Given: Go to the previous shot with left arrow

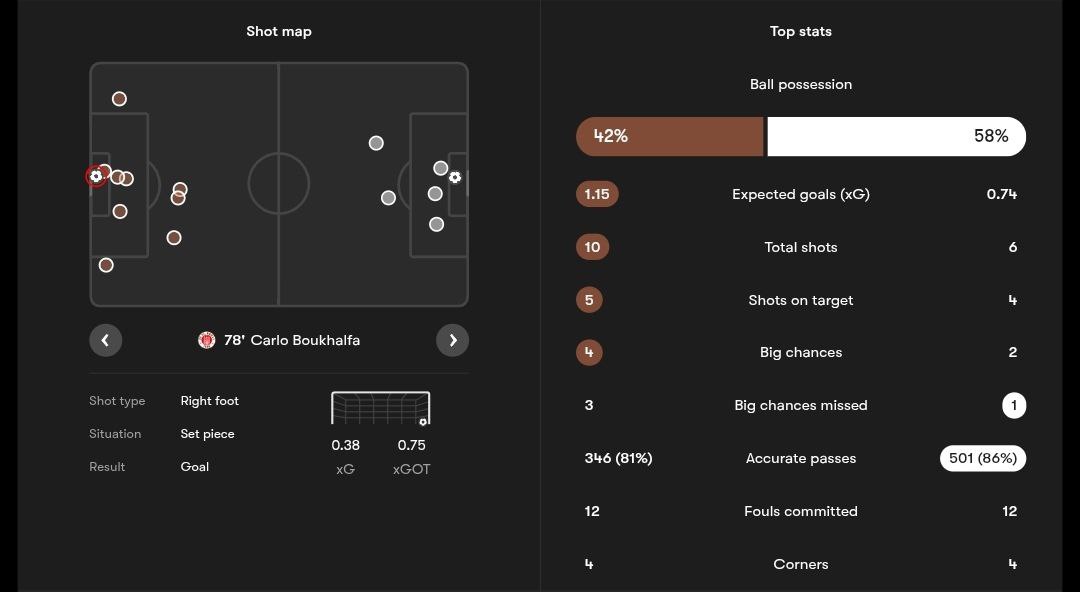Looking at the screenshot, I should [x=105, y=340].
